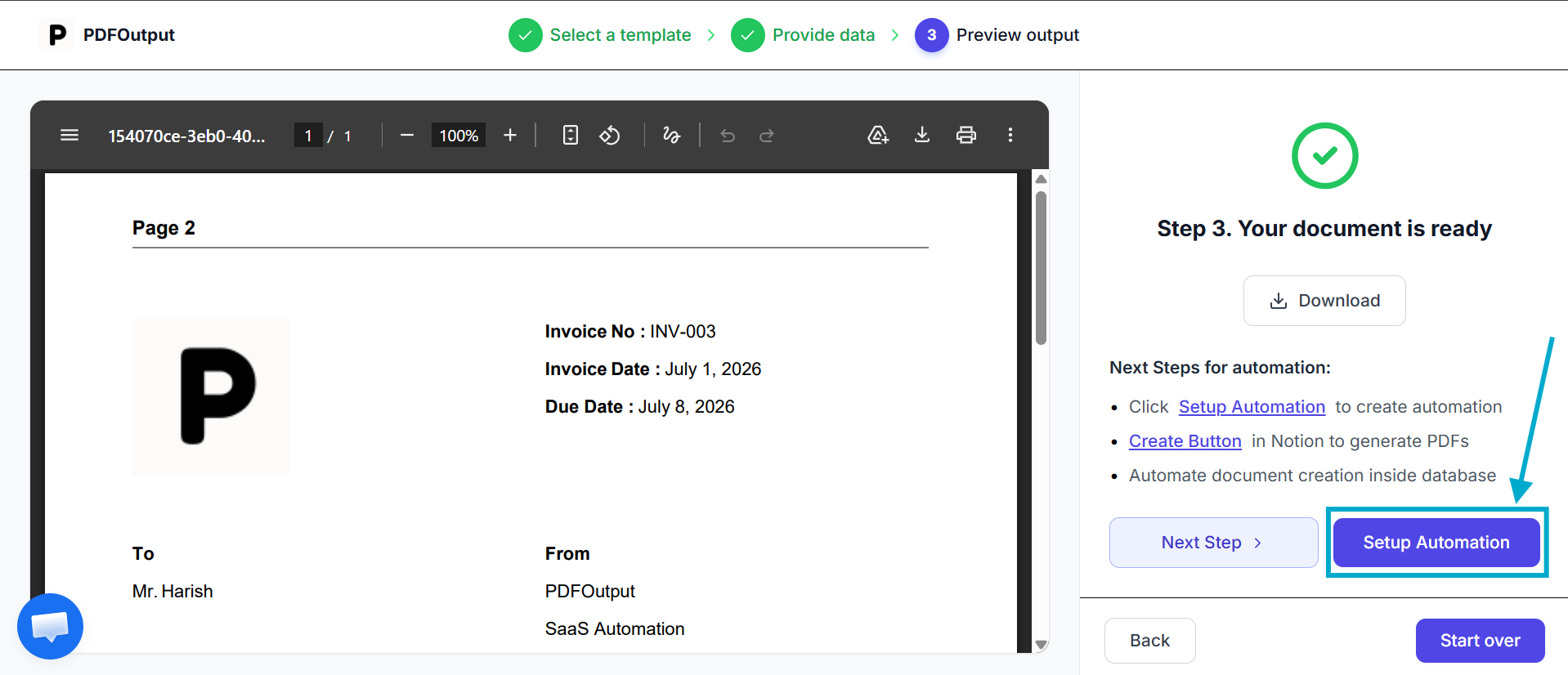Zoom in with the plus icon

tap(510, 135)
